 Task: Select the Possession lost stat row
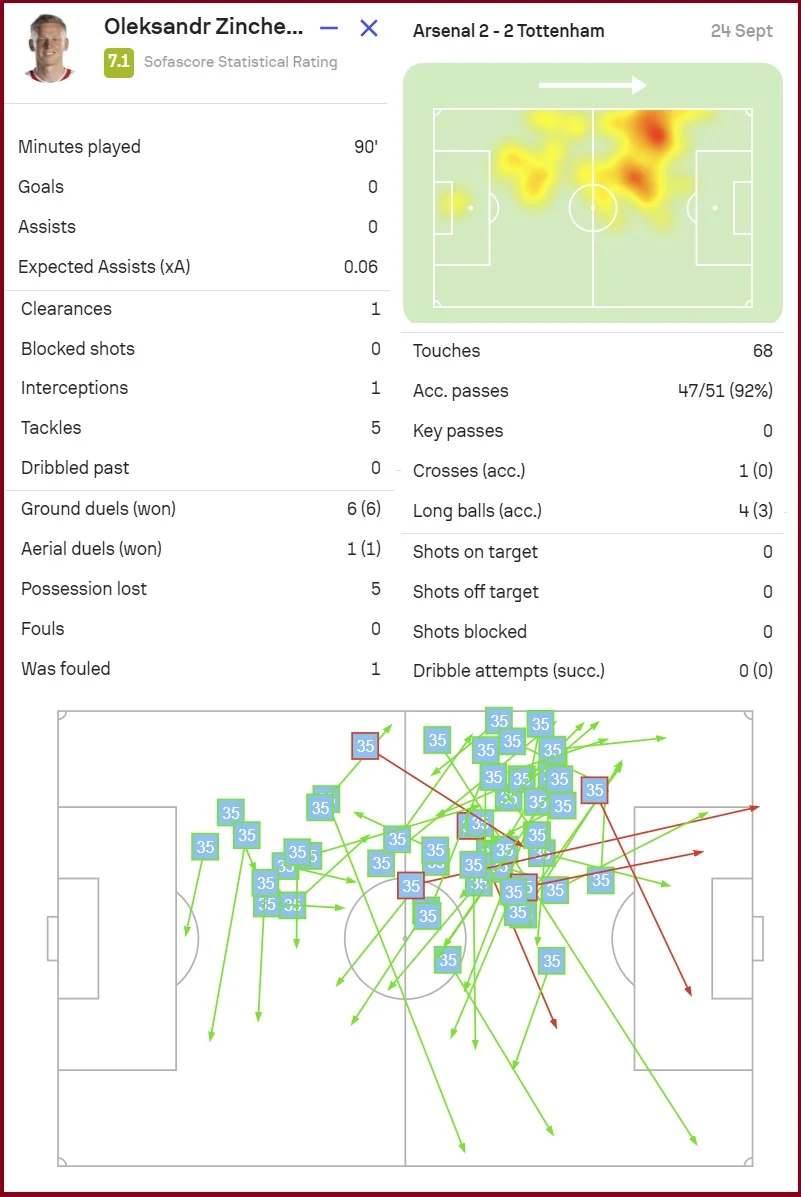coord(200,589)
